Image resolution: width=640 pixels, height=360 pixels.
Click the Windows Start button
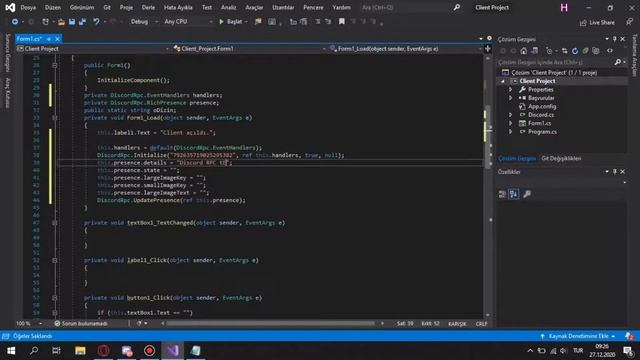point(11,351)
